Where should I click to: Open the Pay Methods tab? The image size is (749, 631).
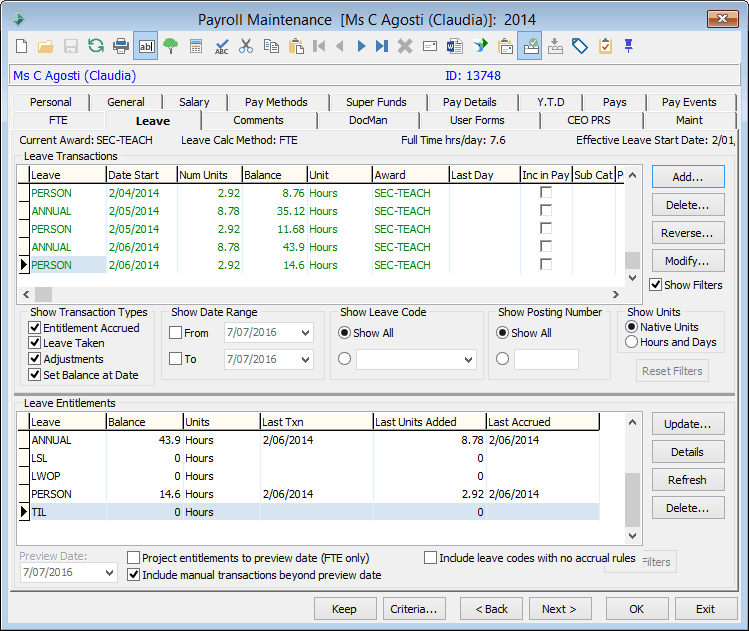point(276,102)
